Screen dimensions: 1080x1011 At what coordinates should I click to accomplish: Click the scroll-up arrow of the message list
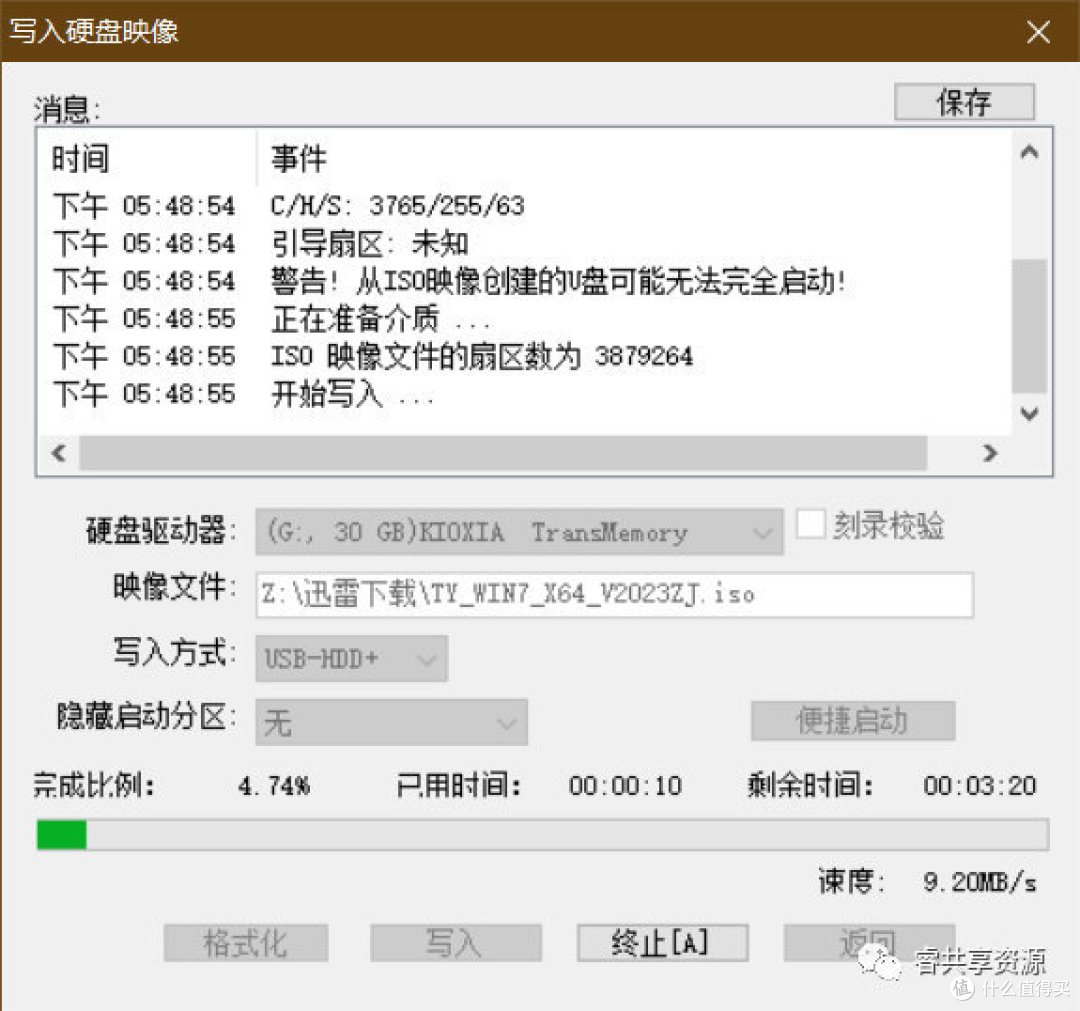(x=1030, y=152)
